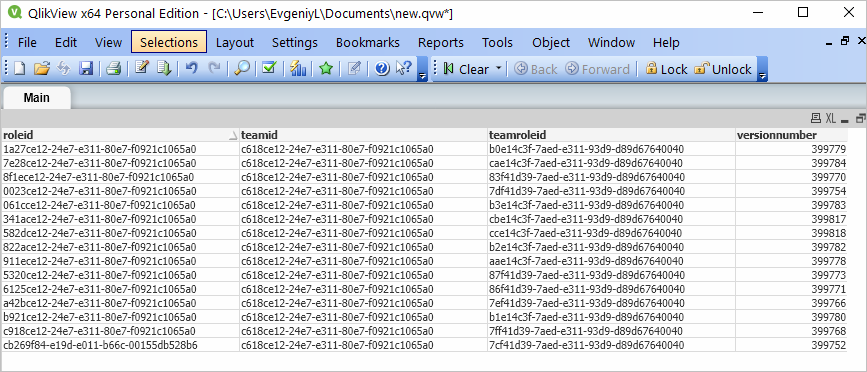Open the Settings menu
867x372 pixels.
tap(295, 43)
